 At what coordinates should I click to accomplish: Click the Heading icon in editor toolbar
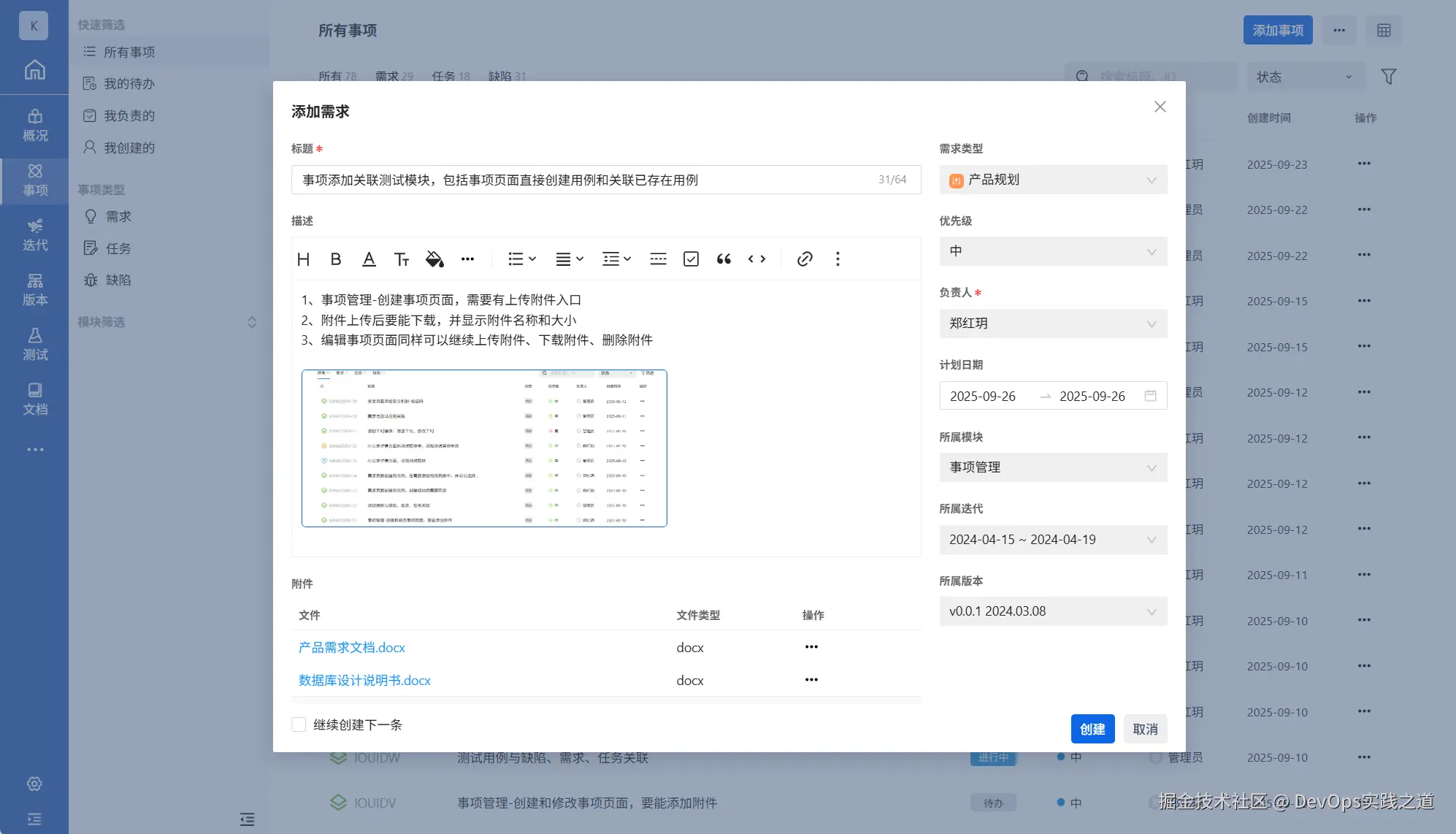click(x=304, y=259)
